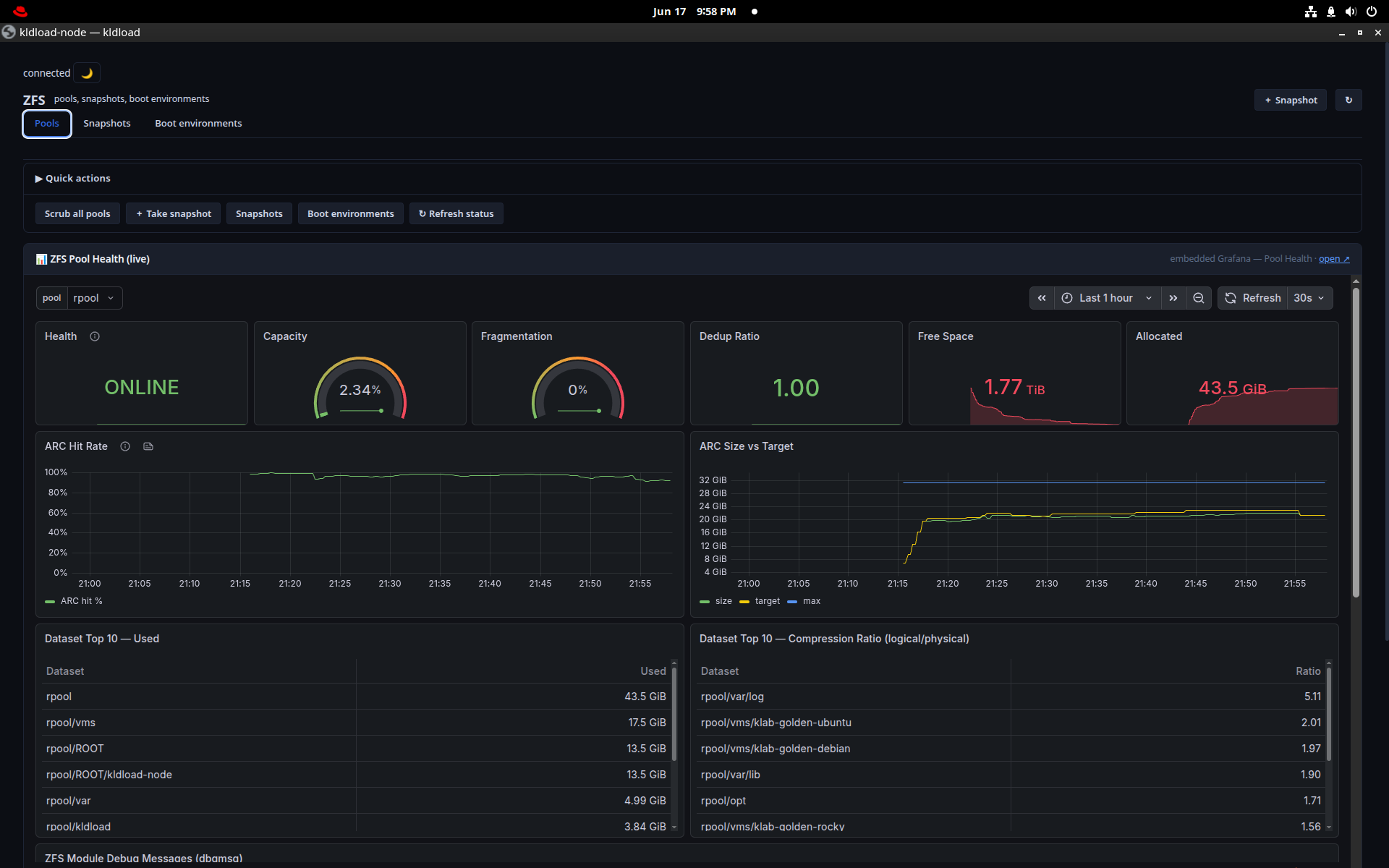The image size is (1389, 868).
Task: Open Boot environments from quick actions
Action: (x=351, y=213)
